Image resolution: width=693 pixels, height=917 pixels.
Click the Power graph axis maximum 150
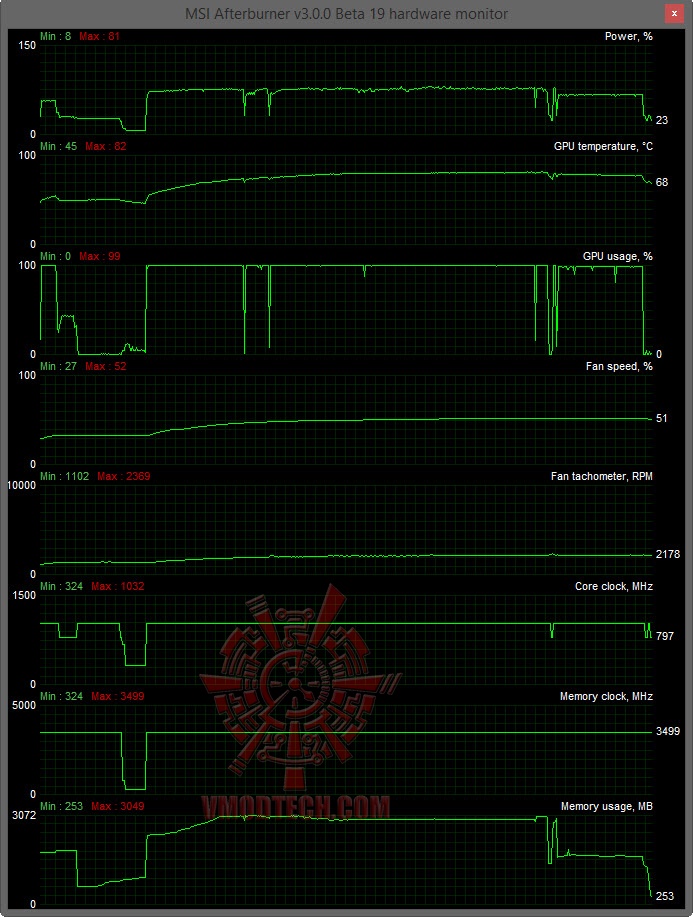tap(27, 46)
